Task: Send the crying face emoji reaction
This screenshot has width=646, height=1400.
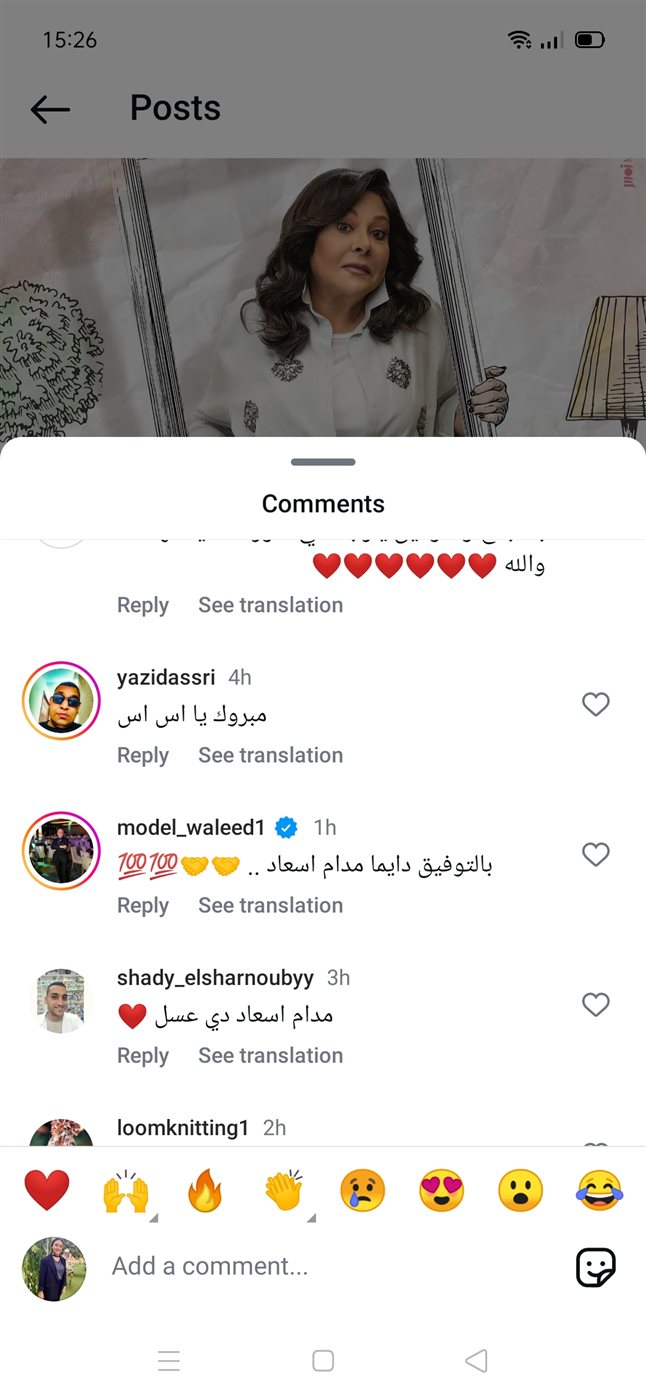Action: coord(362,1192)
